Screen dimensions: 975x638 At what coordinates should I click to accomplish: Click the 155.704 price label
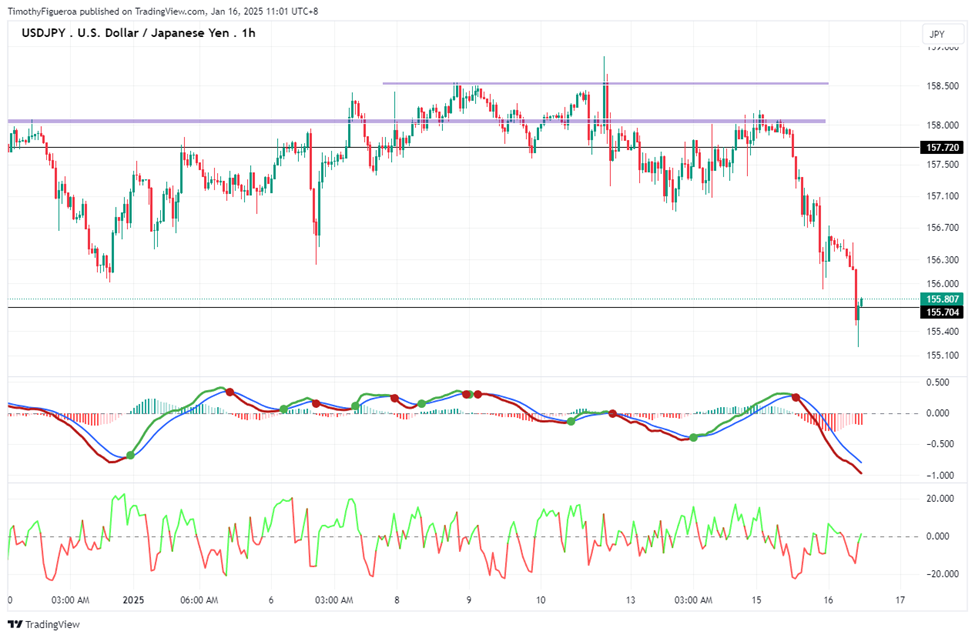coord(942,312)
